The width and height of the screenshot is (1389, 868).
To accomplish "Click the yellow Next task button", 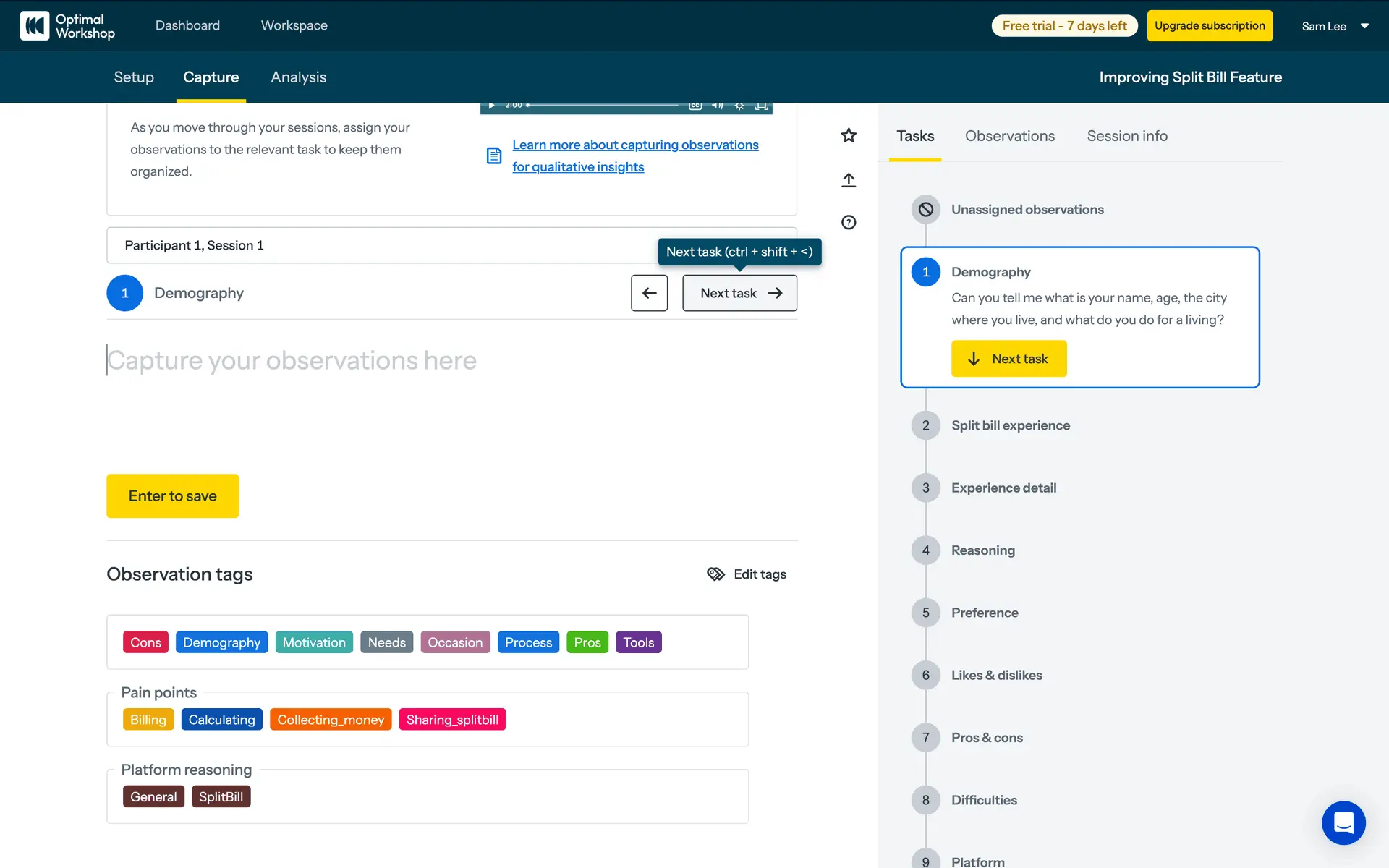I will click(x=1008, y=359).
